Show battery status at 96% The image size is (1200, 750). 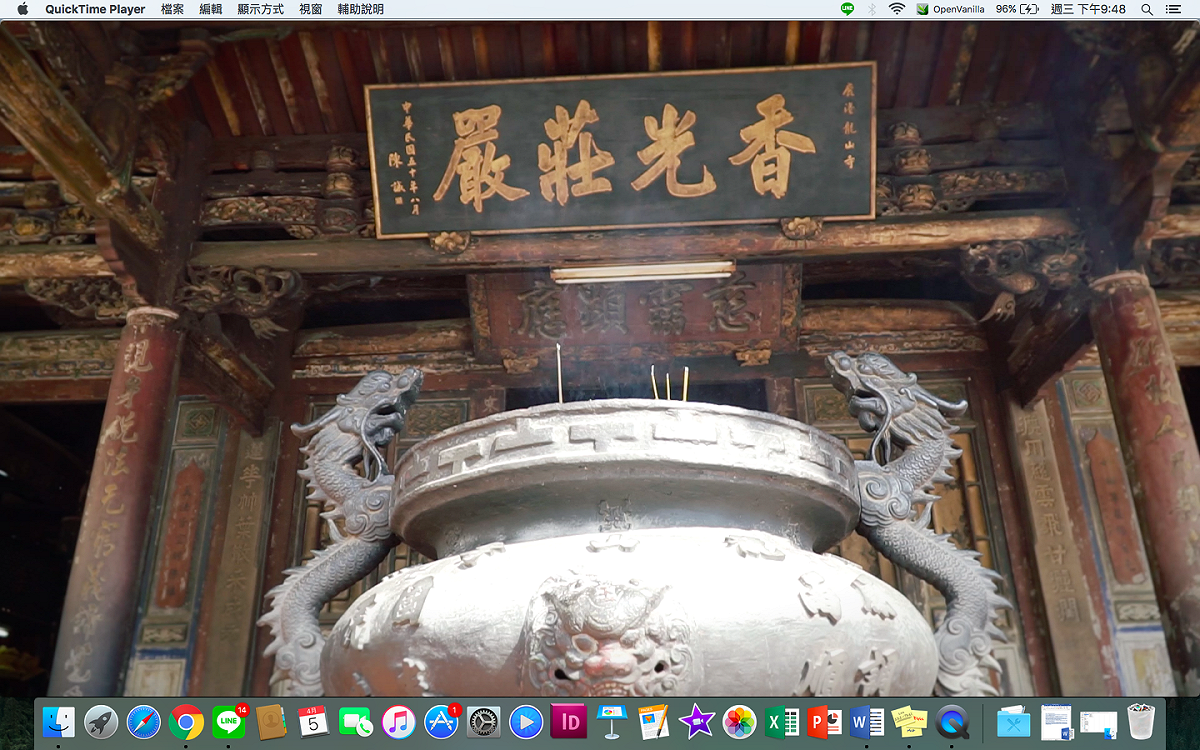tap(1016, 9)
